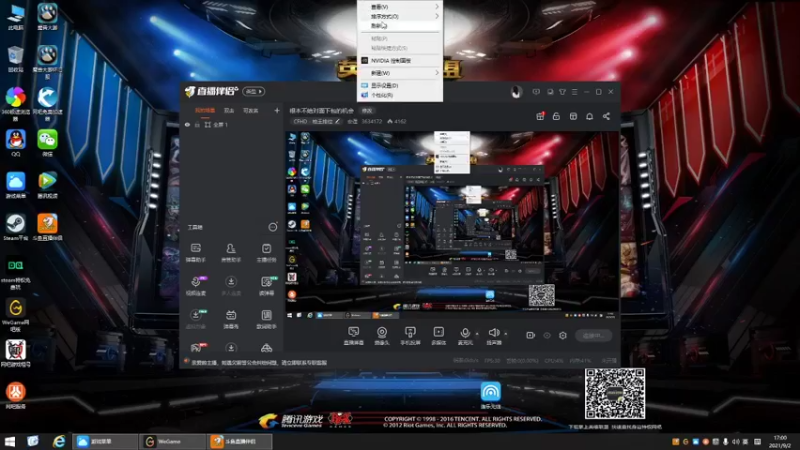Open Internet Explorer on taskbar
Screen dimensions: 800x450
(x=59, y=441)
